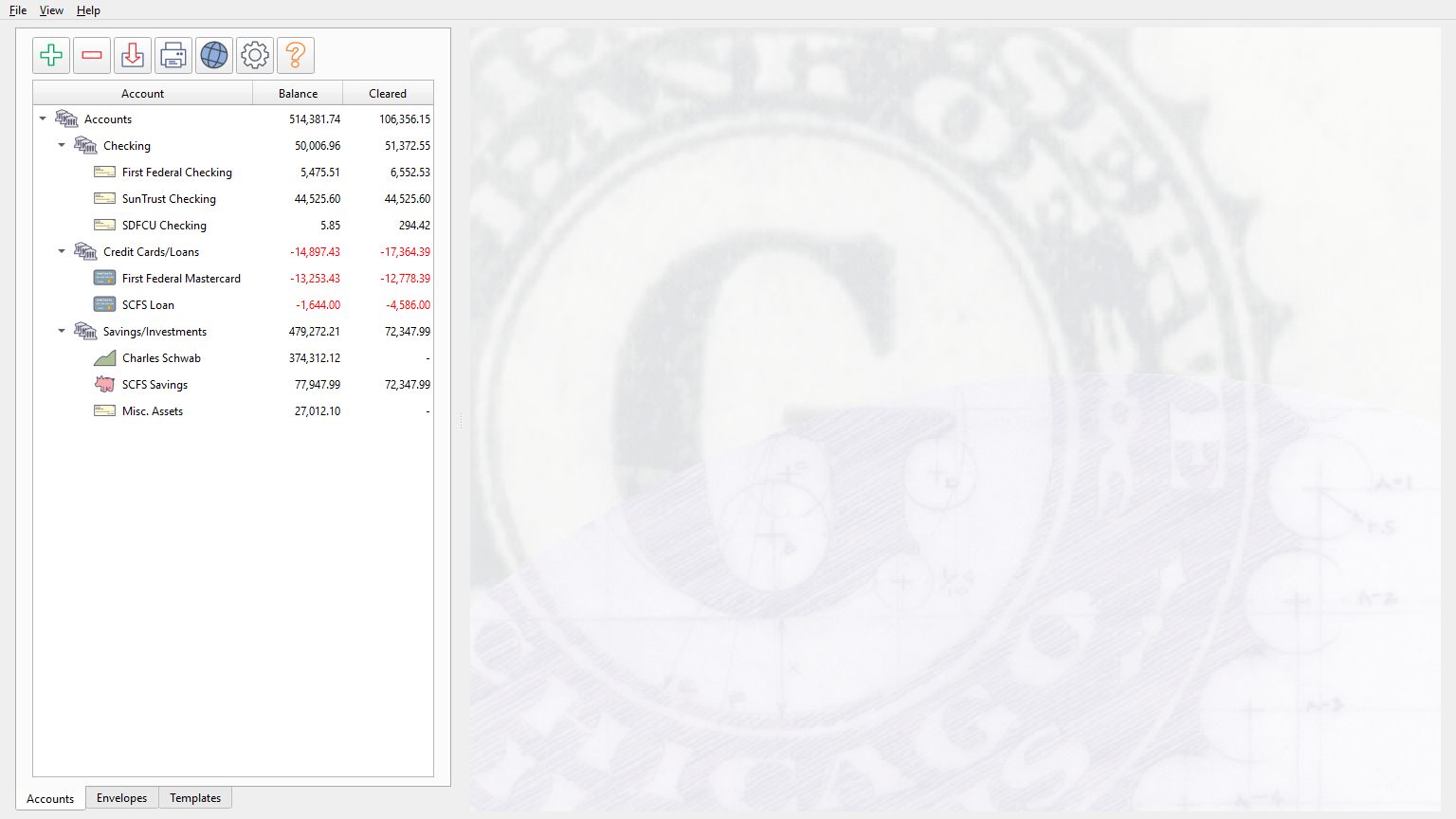Open settings gear icon
Viewport: 1456px width, 819px height.
coord(255,56)
